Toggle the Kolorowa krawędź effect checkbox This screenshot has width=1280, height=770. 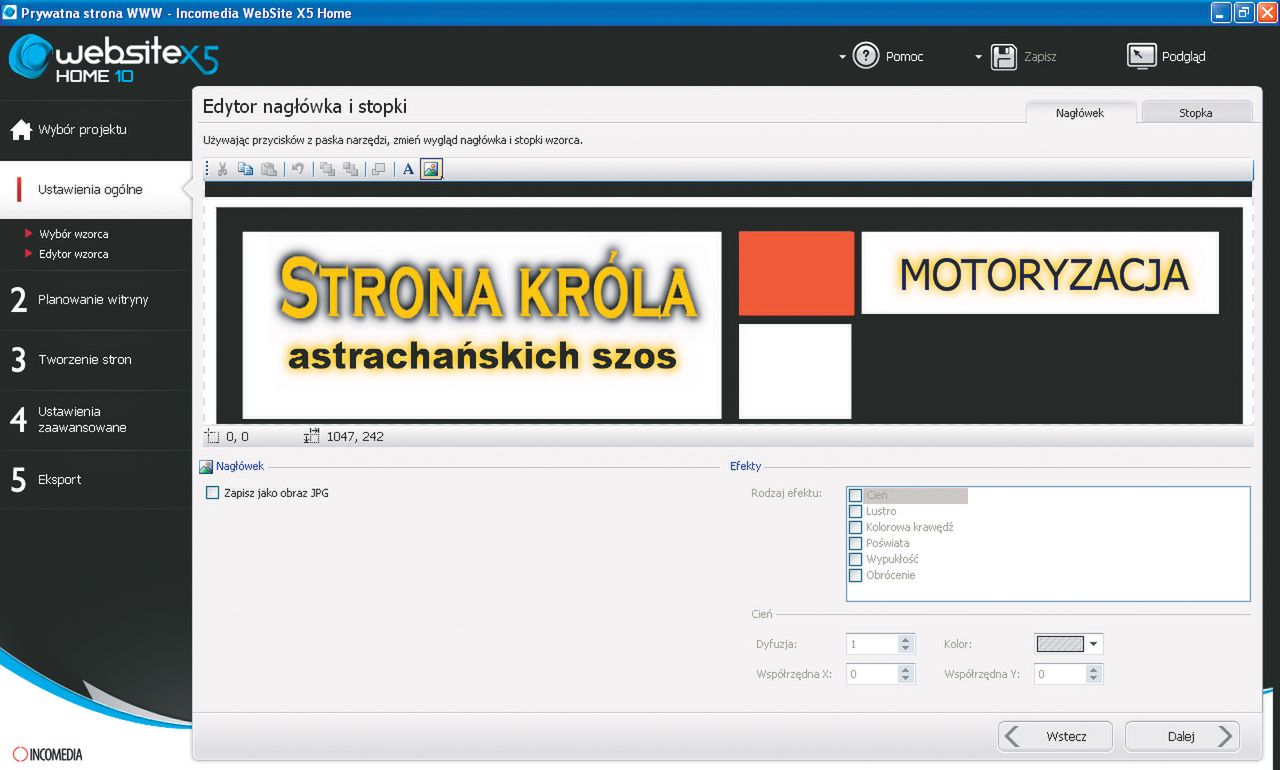(855, 527)
